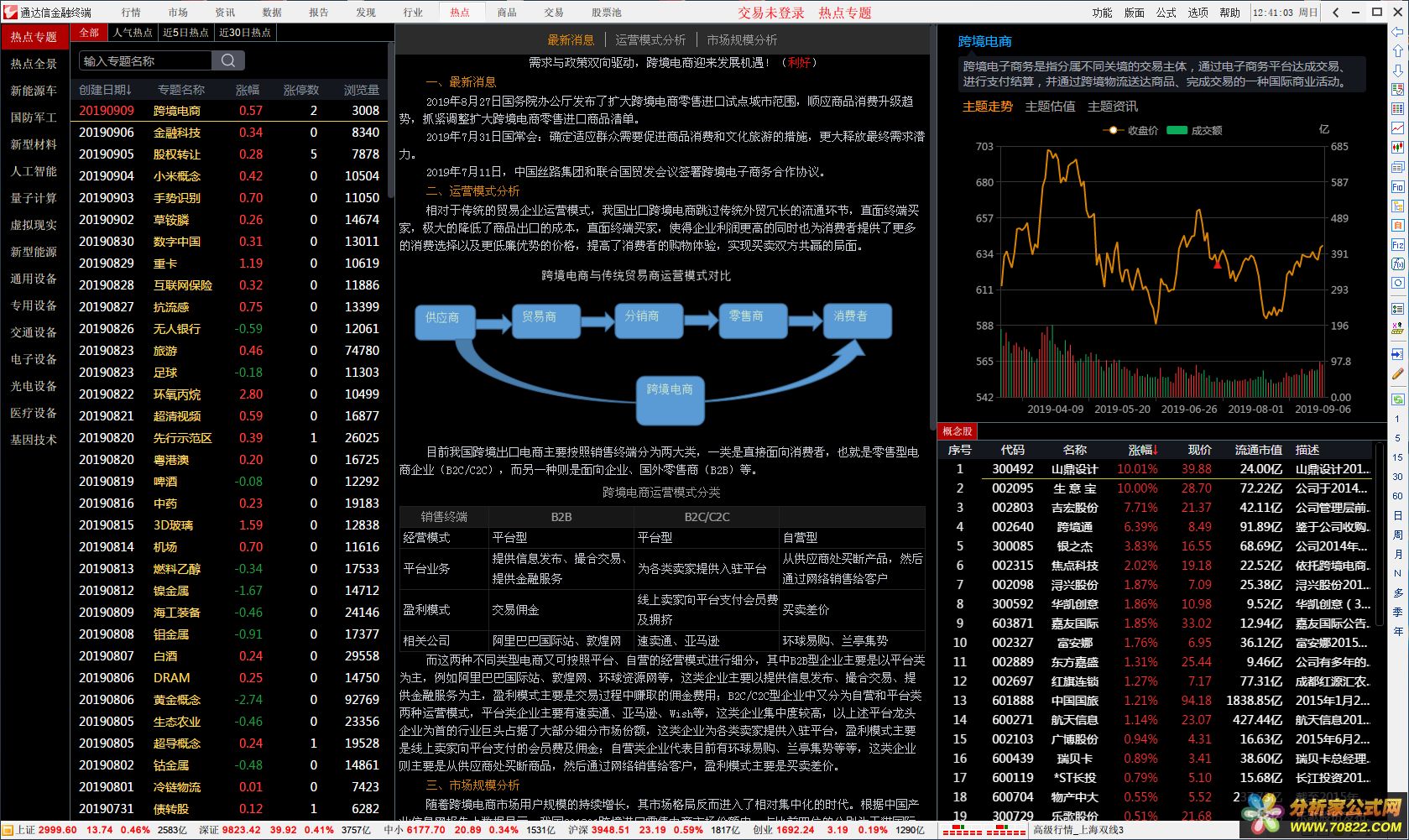Select the 60-minute period button
1409x840 pixels.
[x=1398, y=496]
